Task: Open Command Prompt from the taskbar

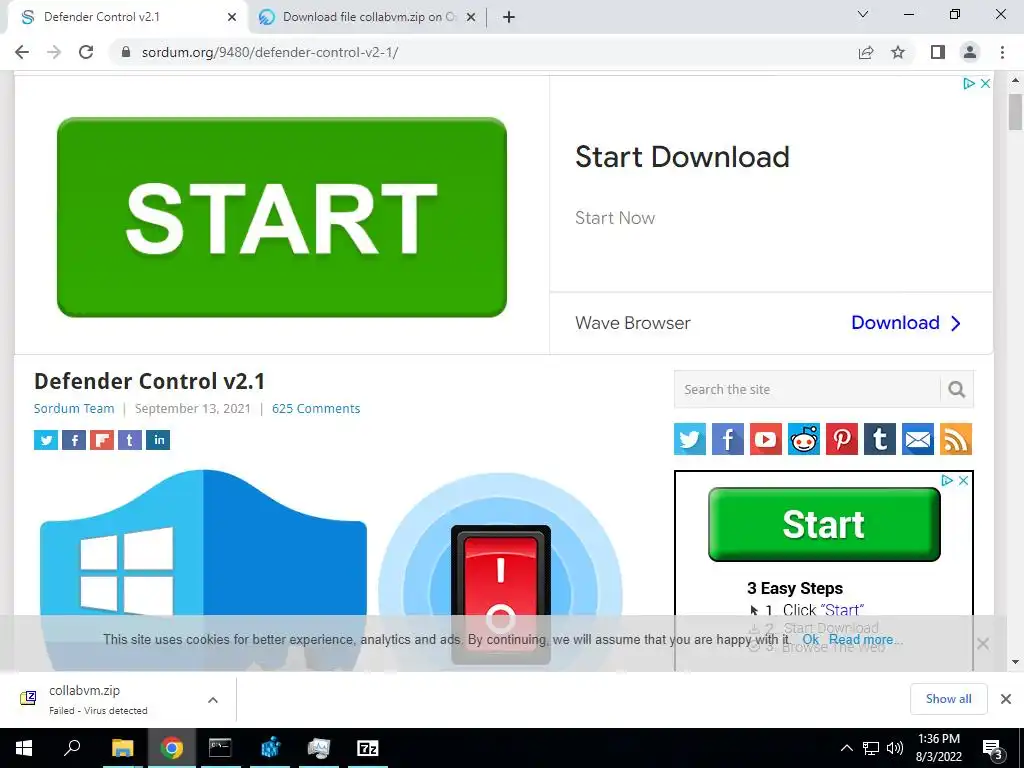Action: (x=220, y=748)
